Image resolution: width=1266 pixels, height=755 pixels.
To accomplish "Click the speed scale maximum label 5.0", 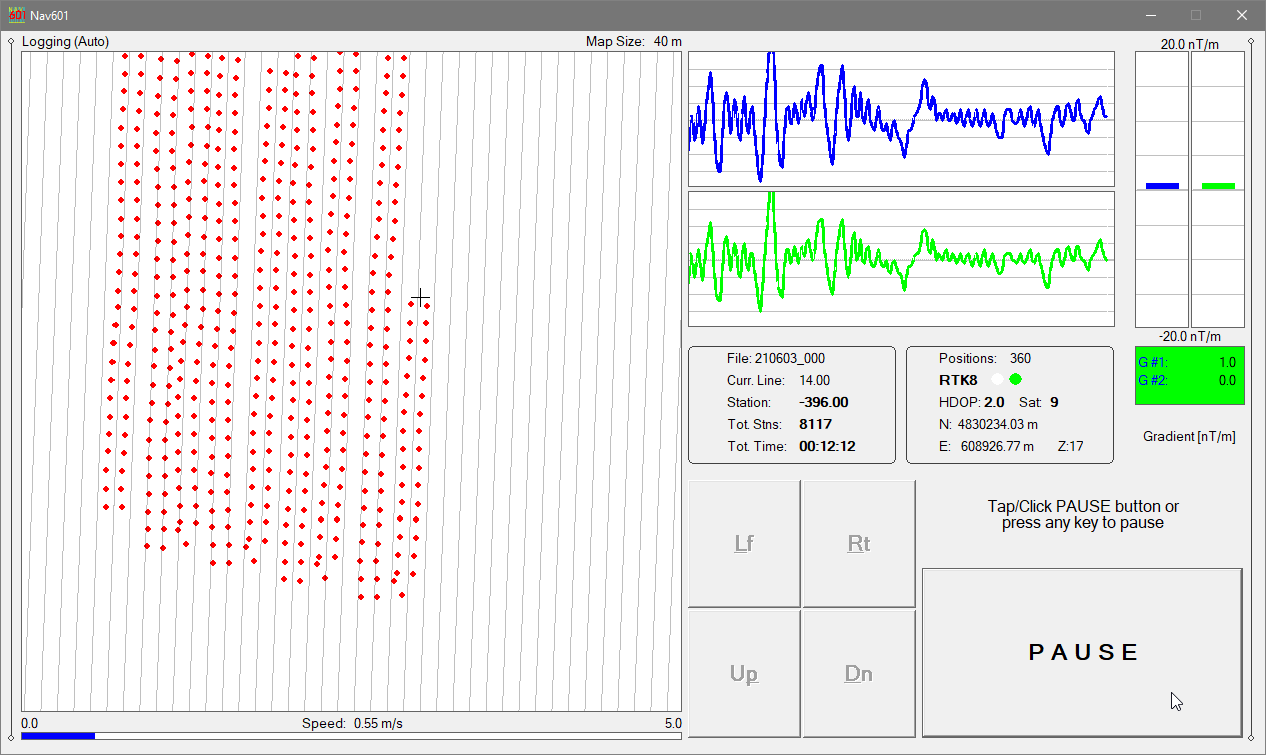I will [673, 723].
